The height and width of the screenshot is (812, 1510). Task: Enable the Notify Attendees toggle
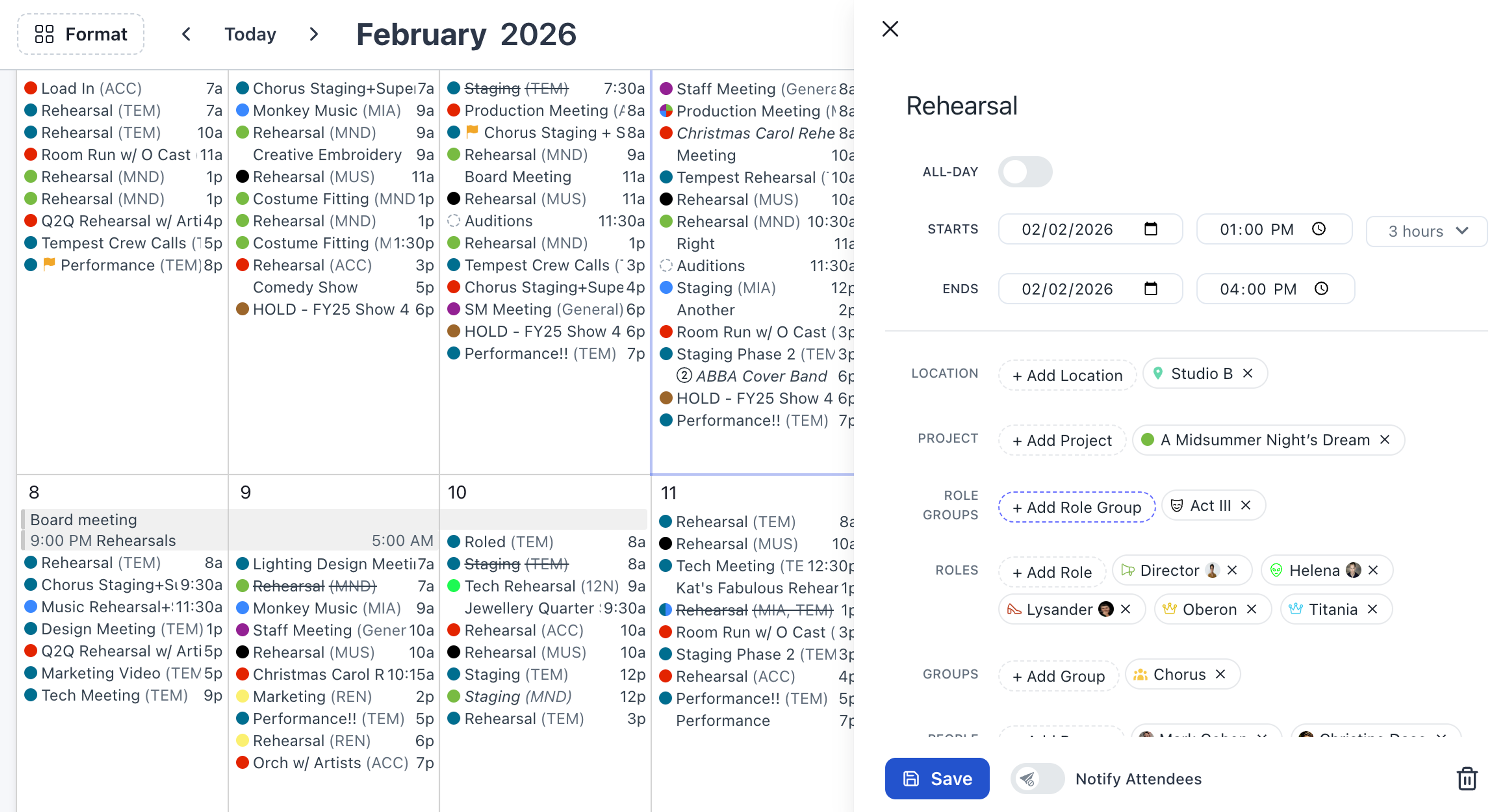tap(1037, 779)
